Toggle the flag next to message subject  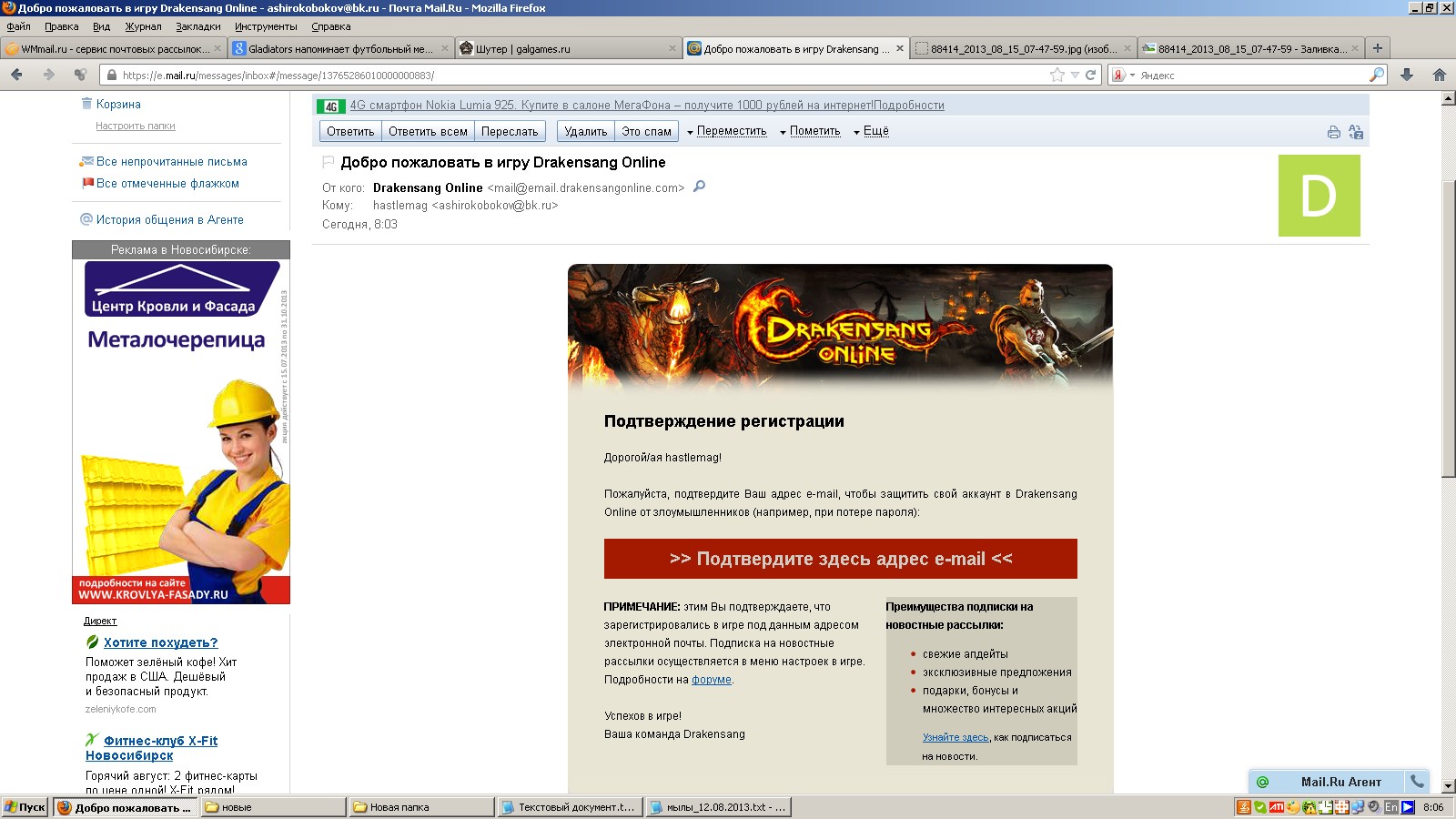(329, 162)
